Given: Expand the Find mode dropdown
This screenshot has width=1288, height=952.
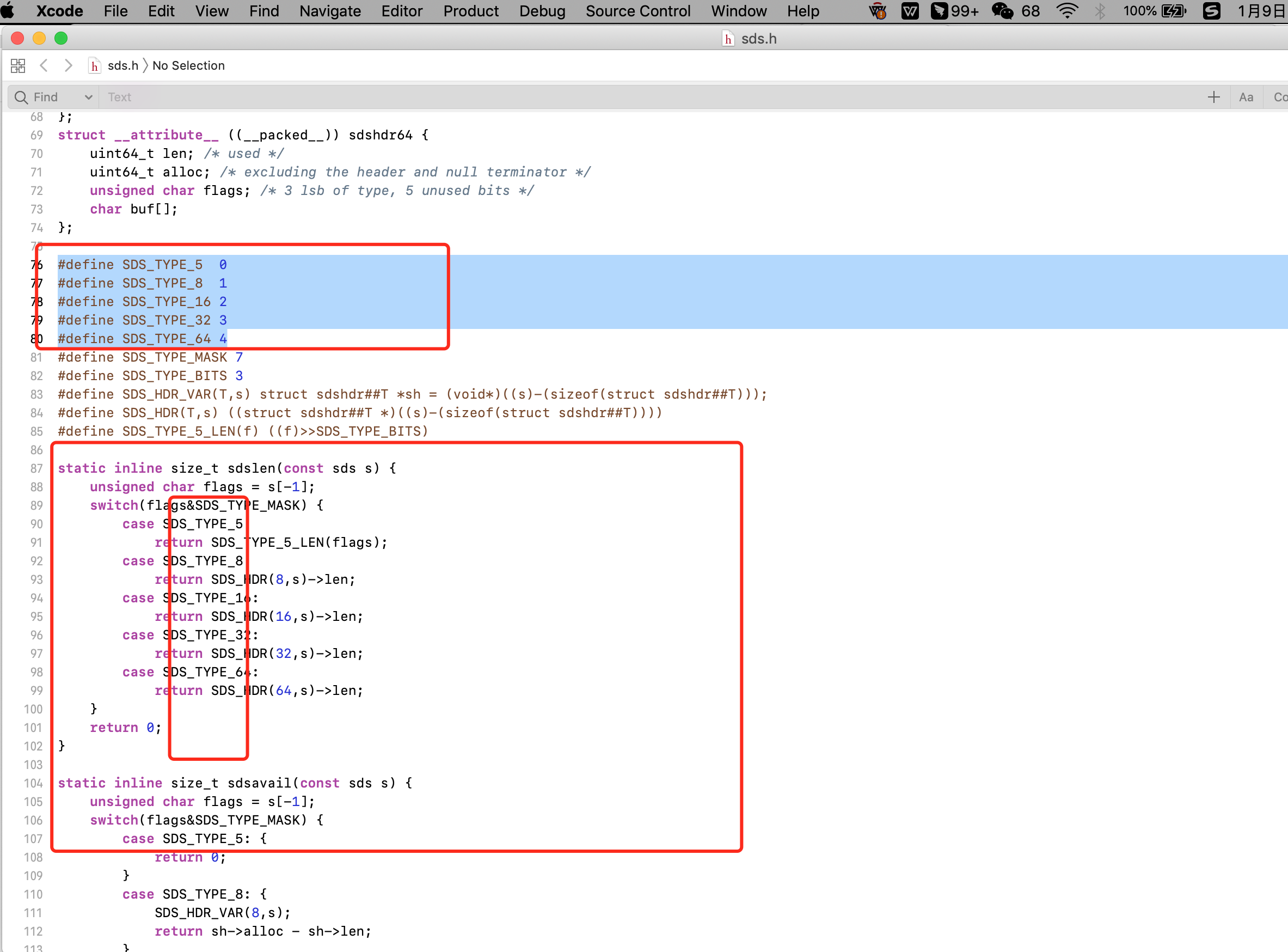Looking at the screenshot, I should [x=88, y=97].
